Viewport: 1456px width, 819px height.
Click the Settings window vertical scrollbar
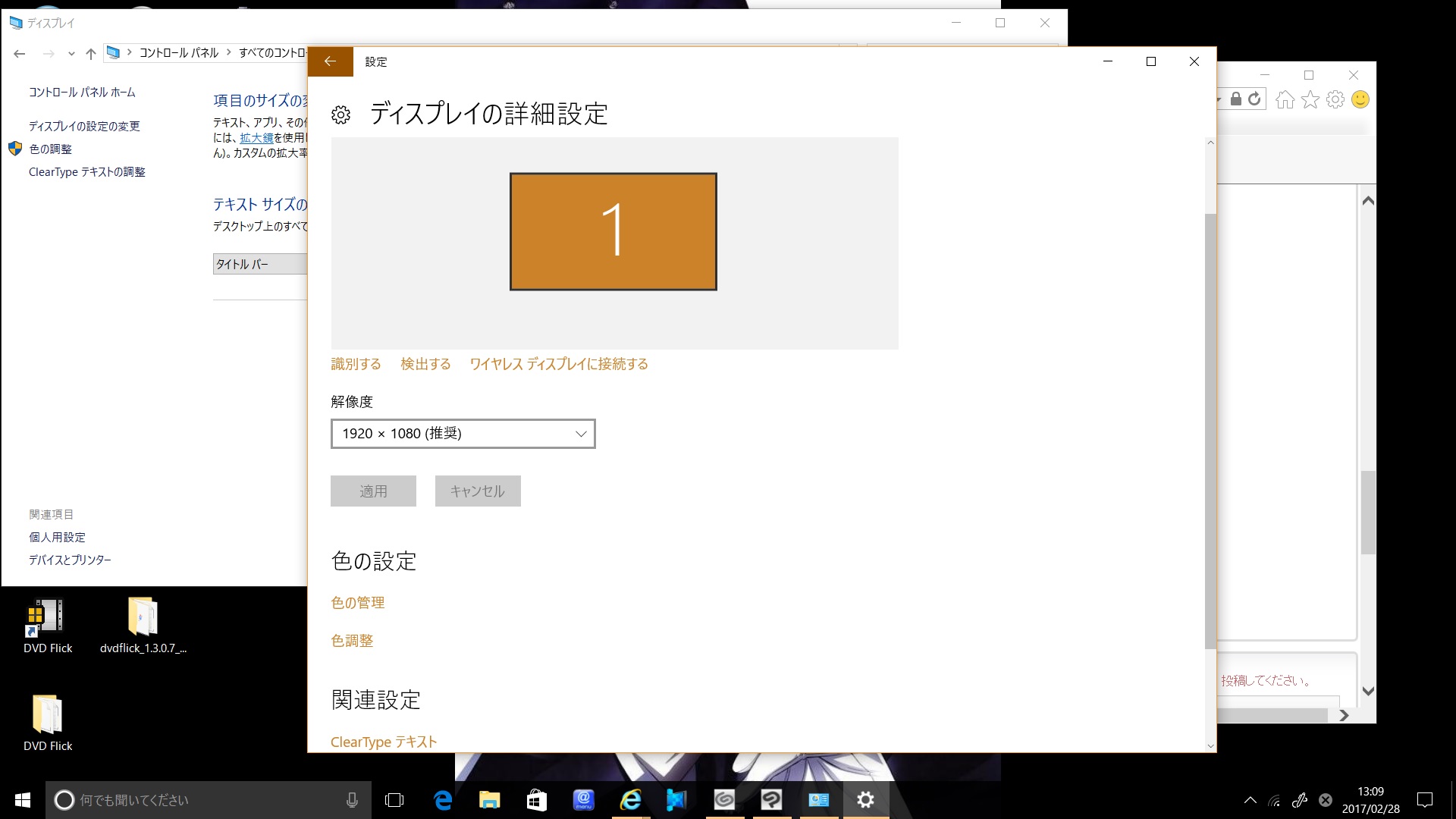(1210, 431)
